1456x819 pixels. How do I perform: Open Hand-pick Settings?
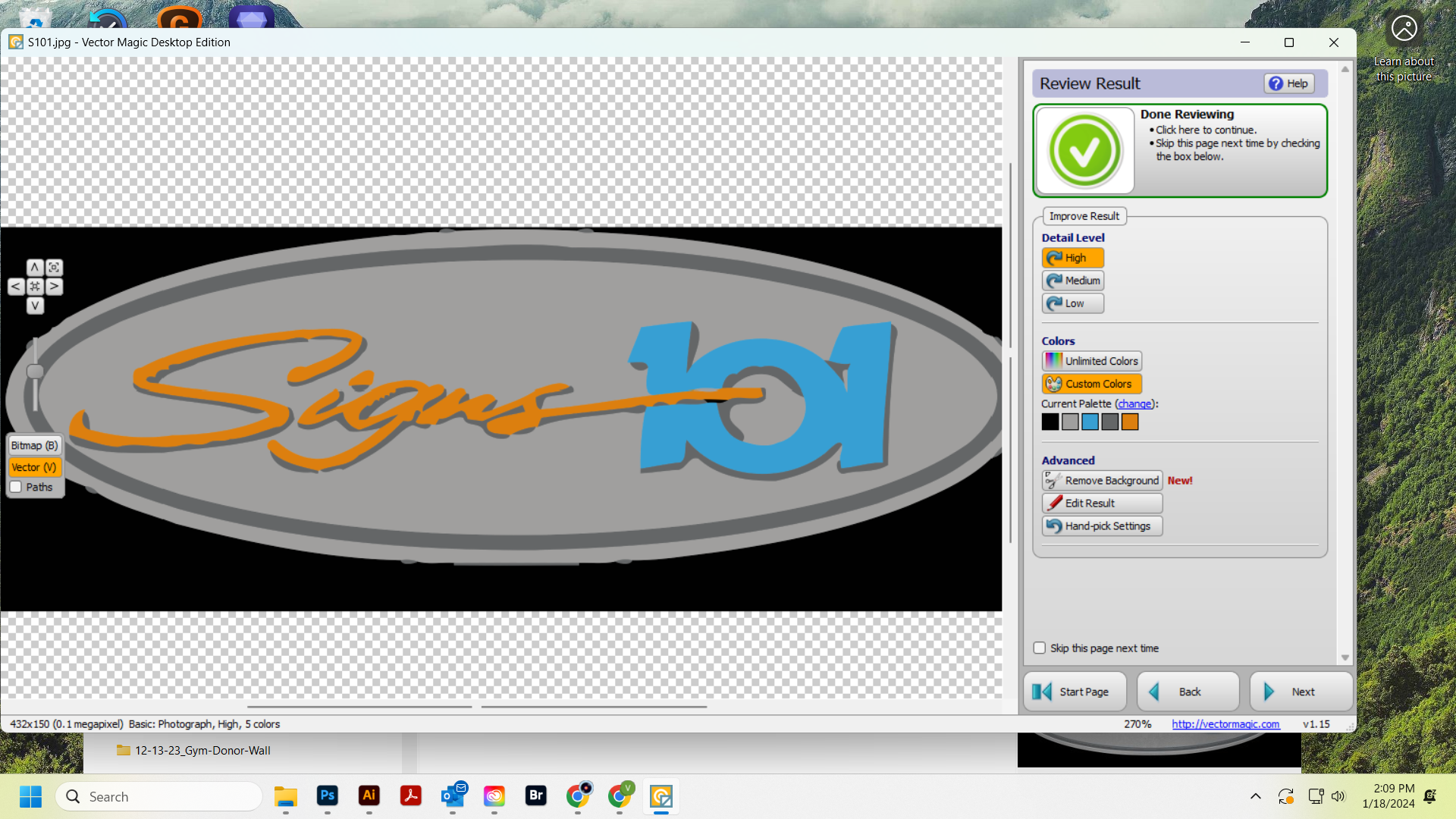[x=1102, y=526]
